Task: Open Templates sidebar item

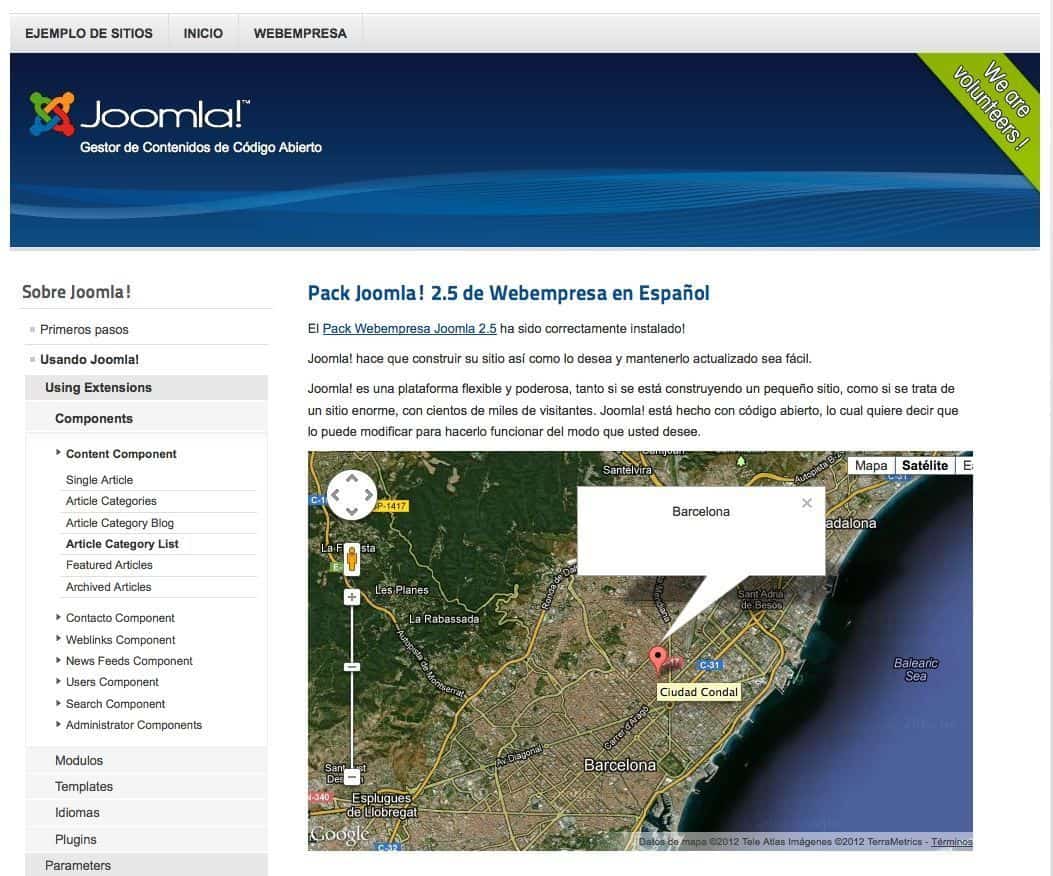Action: [146, 787]
